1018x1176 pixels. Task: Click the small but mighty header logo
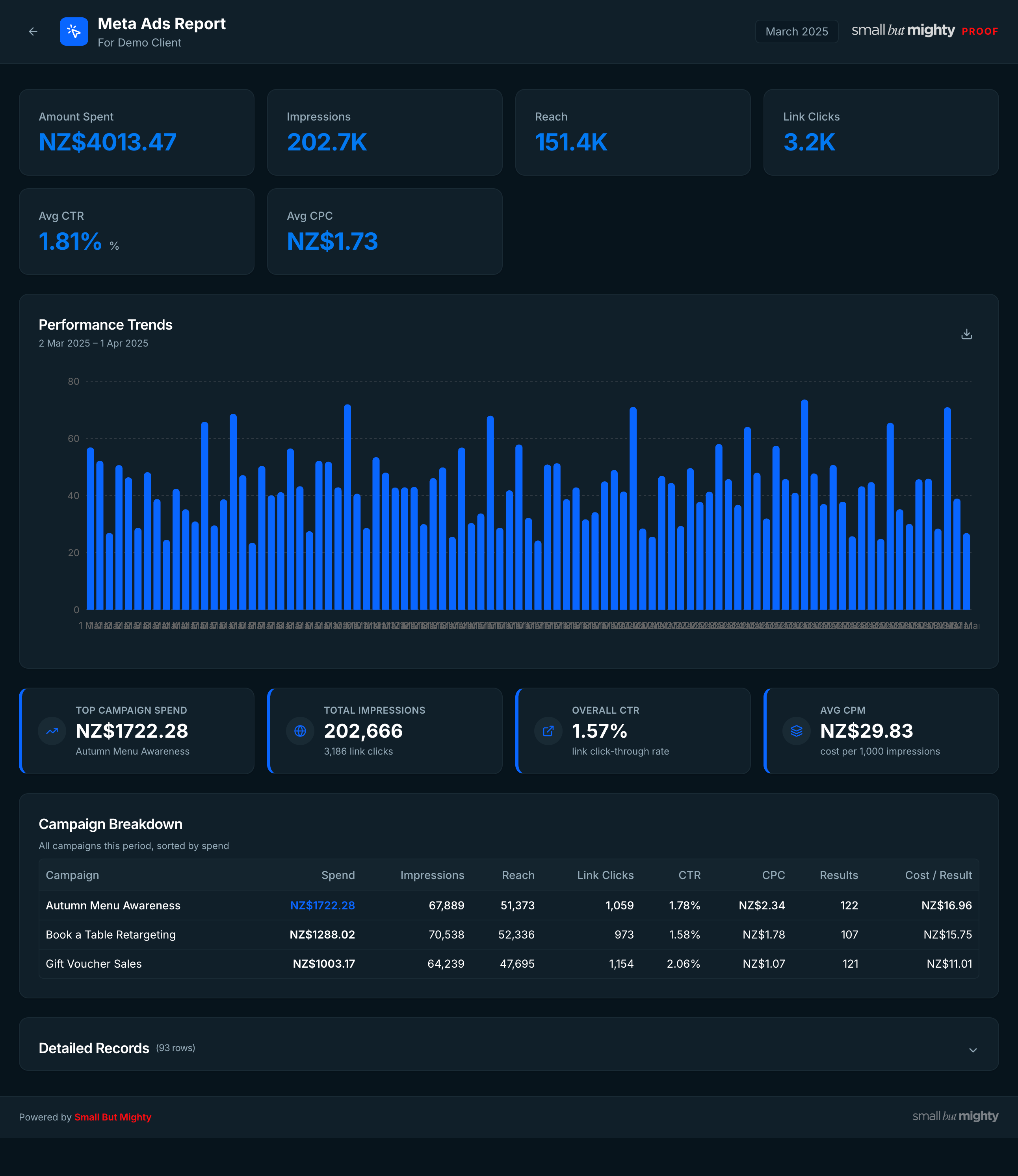(x=903, y=31)
